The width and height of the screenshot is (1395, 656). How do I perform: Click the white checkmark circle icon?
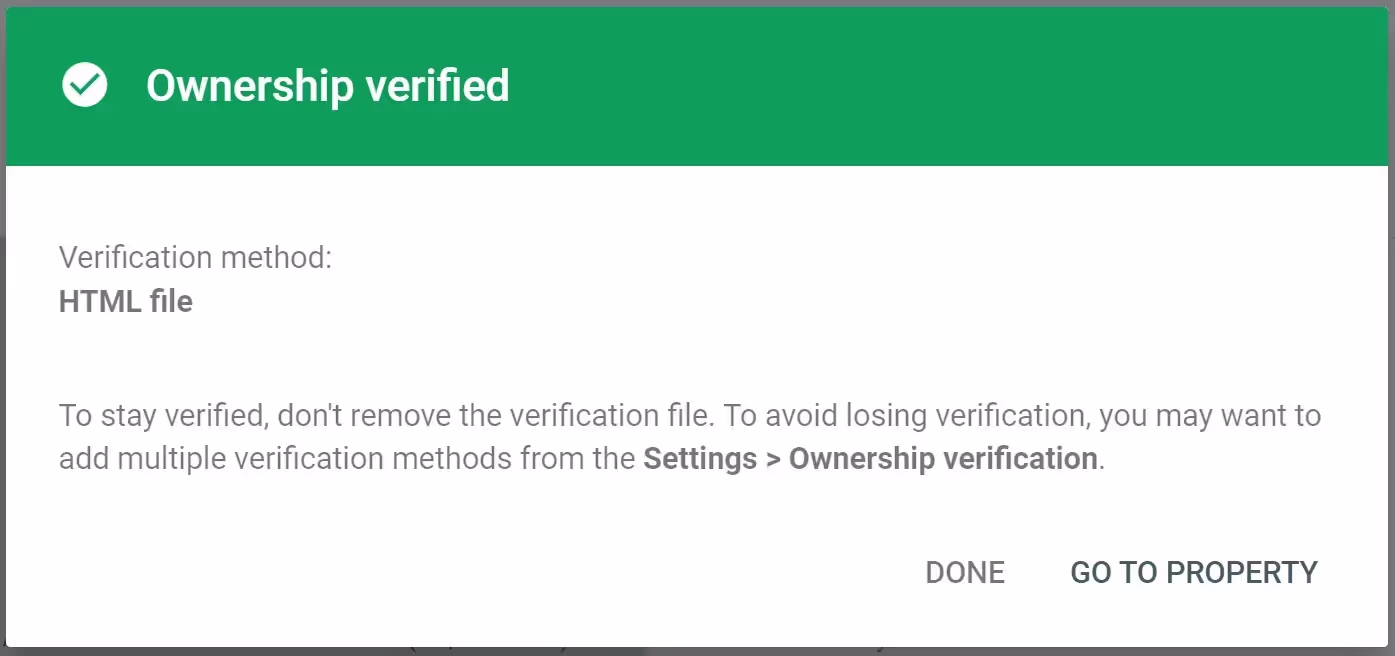coord(84,85)
